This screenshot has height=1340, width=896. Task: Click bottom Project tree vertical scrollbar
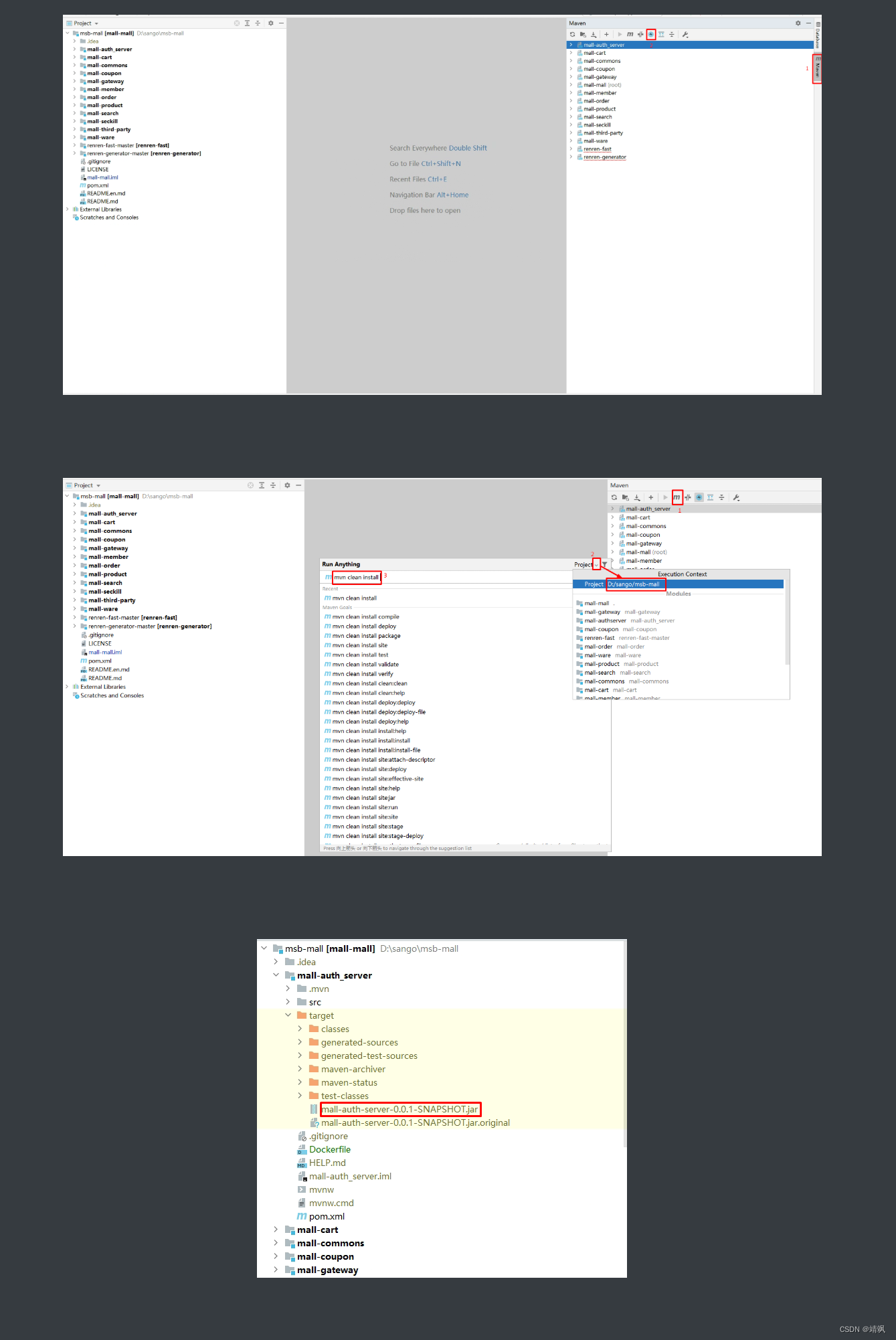pos(624,1044)
